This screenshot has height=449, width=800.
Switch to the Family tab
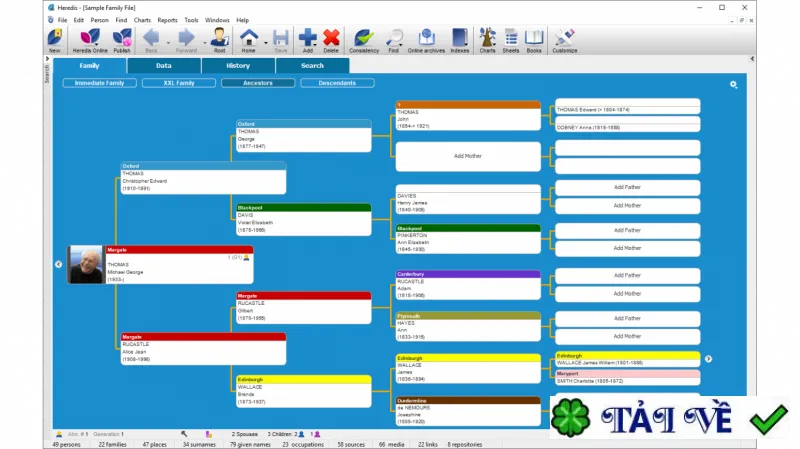click(89, 66)
